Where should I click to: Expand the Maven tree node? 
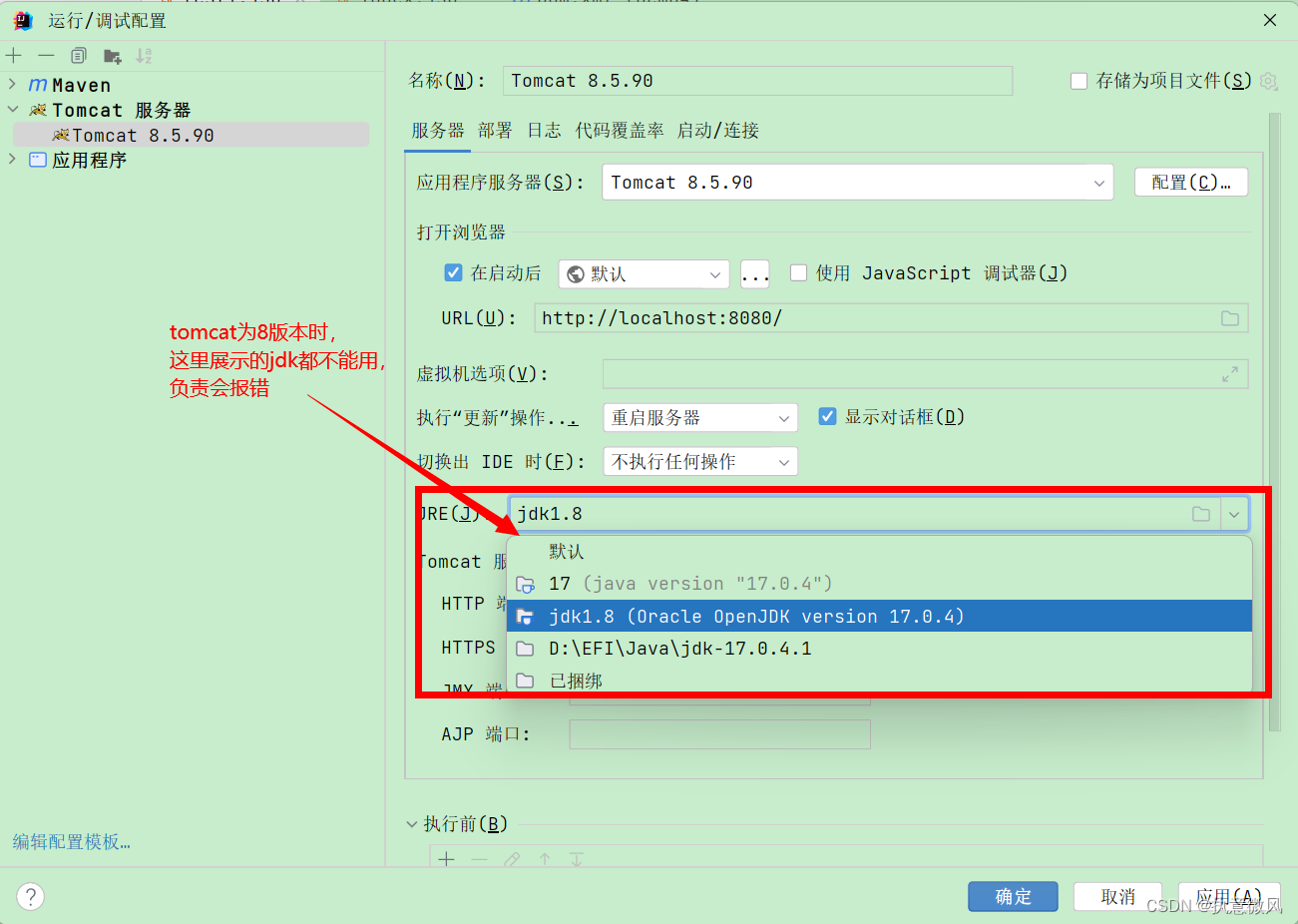click(x=13, y=85)
